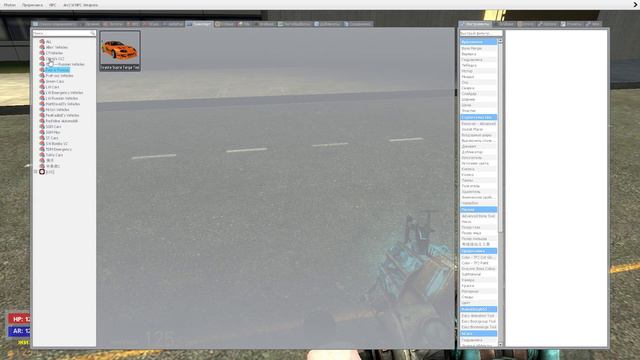
Task: Select the 'Дубликатор' tool
Action: [478, 152]
